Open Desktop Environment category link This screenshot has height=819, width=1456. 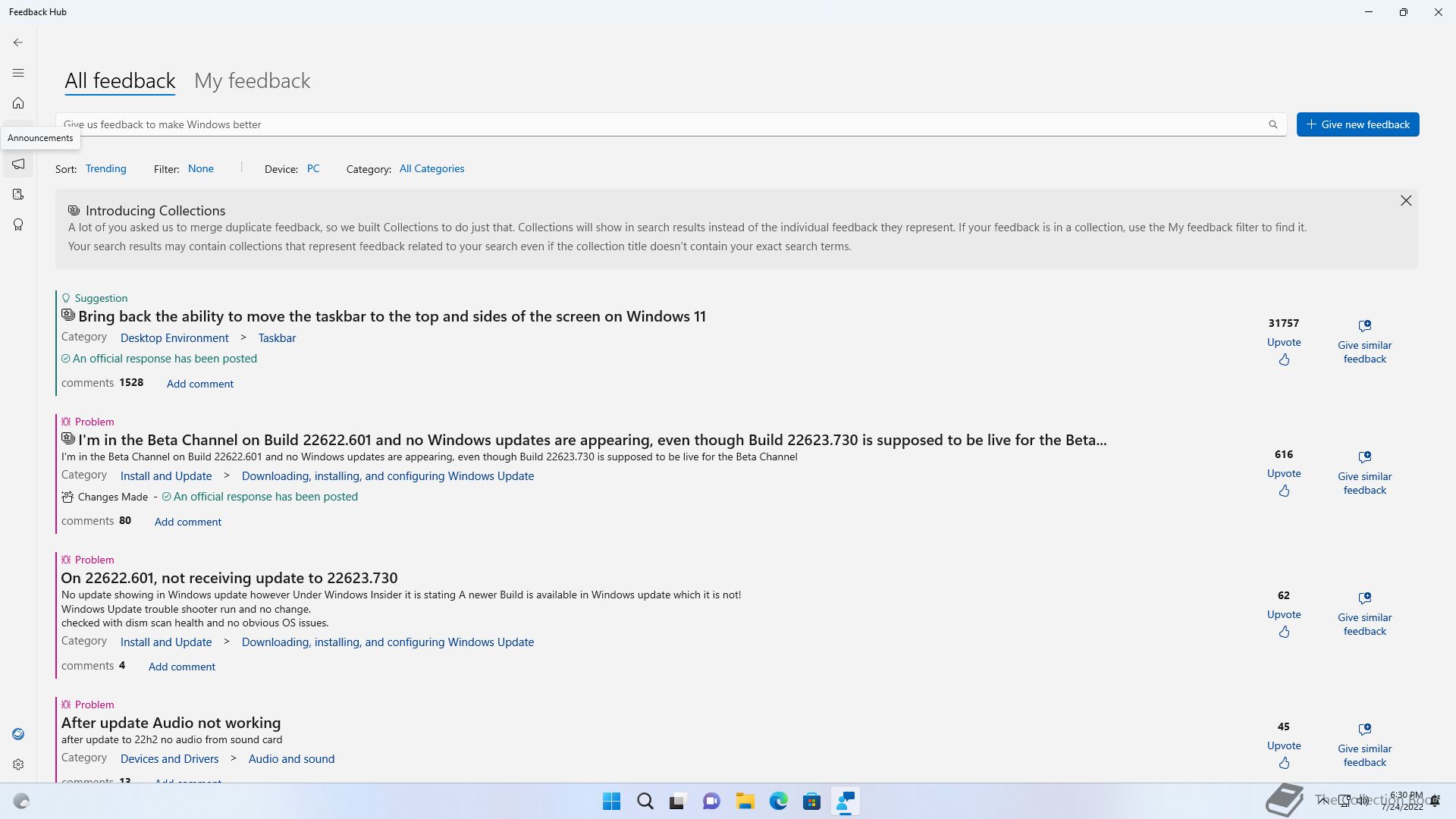pos(174,337)
